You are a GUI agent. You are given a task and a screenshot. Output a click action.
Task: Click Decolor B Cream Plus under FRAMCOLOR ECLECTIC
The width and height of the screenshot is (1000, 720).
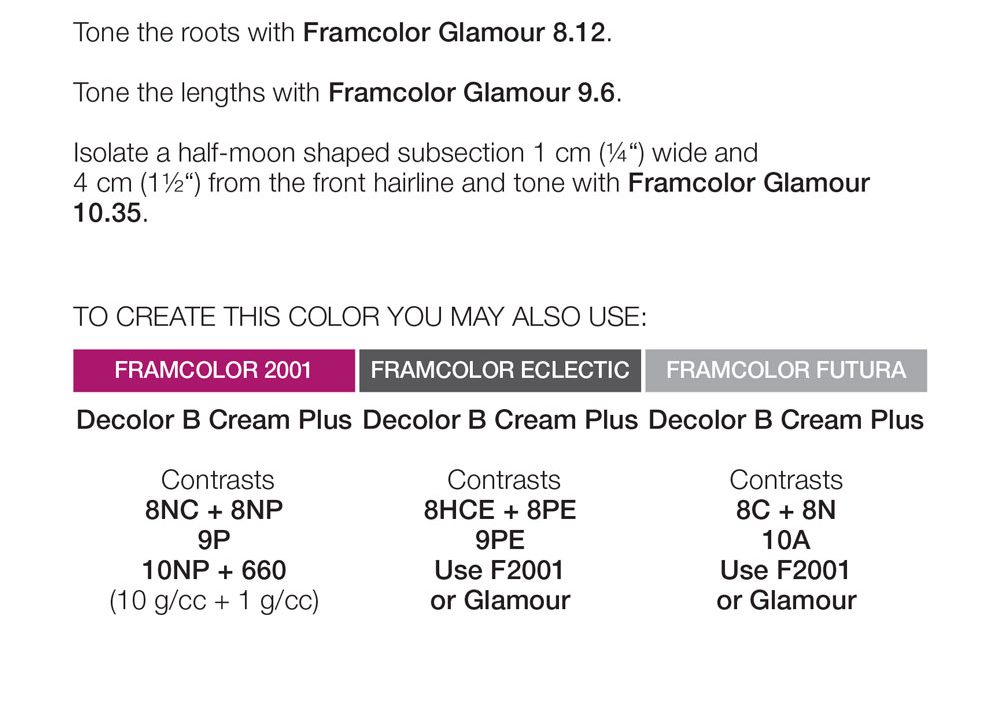(x=500, y=420)
